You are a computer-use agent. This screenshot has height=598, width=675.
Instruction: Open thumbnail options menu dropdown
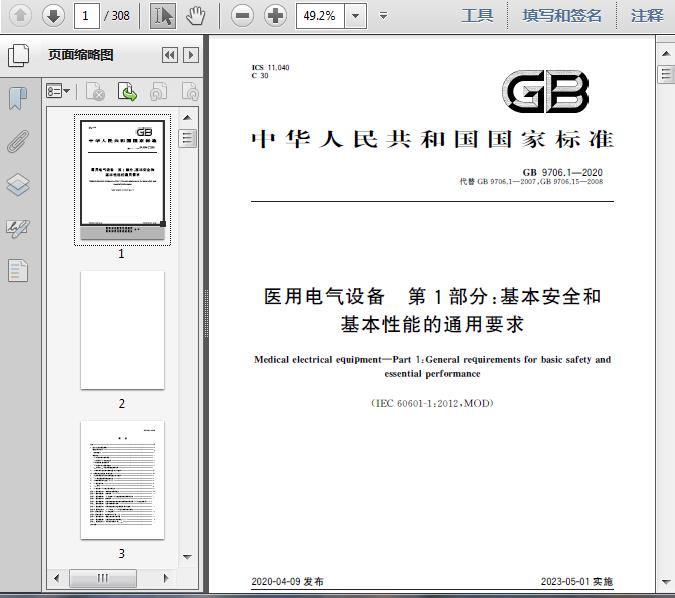pos(58,91)
